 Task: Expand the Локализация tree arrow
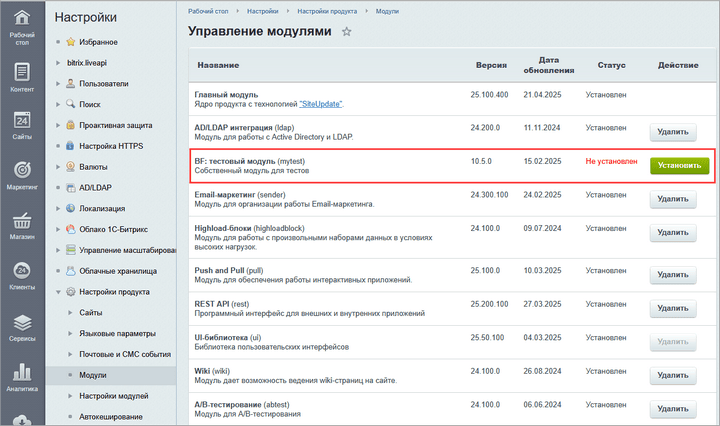click(58, 208)
